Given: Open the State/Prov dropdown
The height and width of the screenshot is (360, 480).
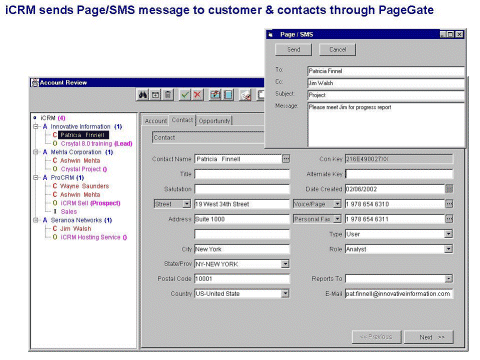Looking at the screenshot, I should coord(285,264).
